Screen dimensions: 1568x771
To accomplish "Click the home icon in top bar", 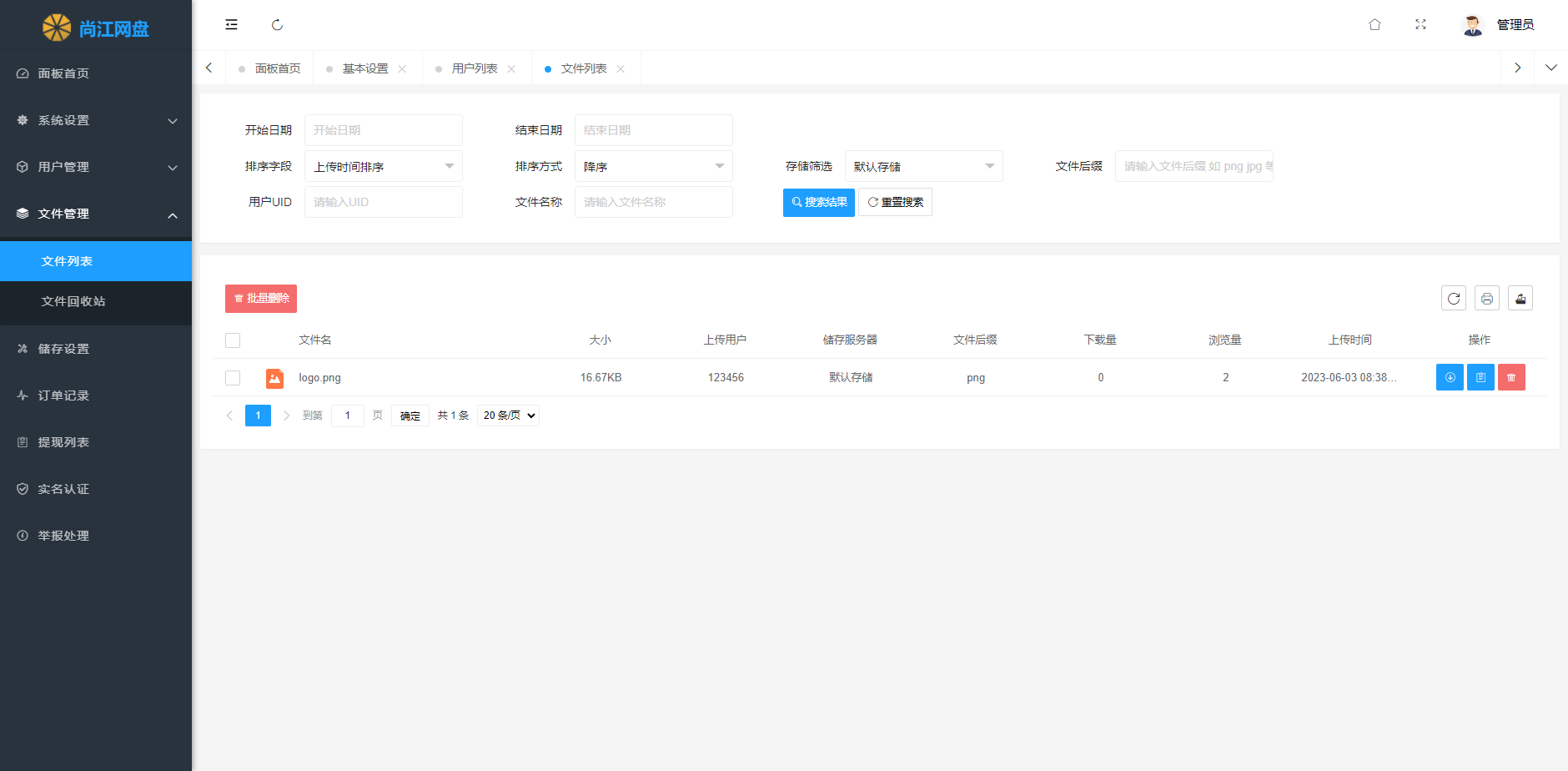I will point(1375,25).
